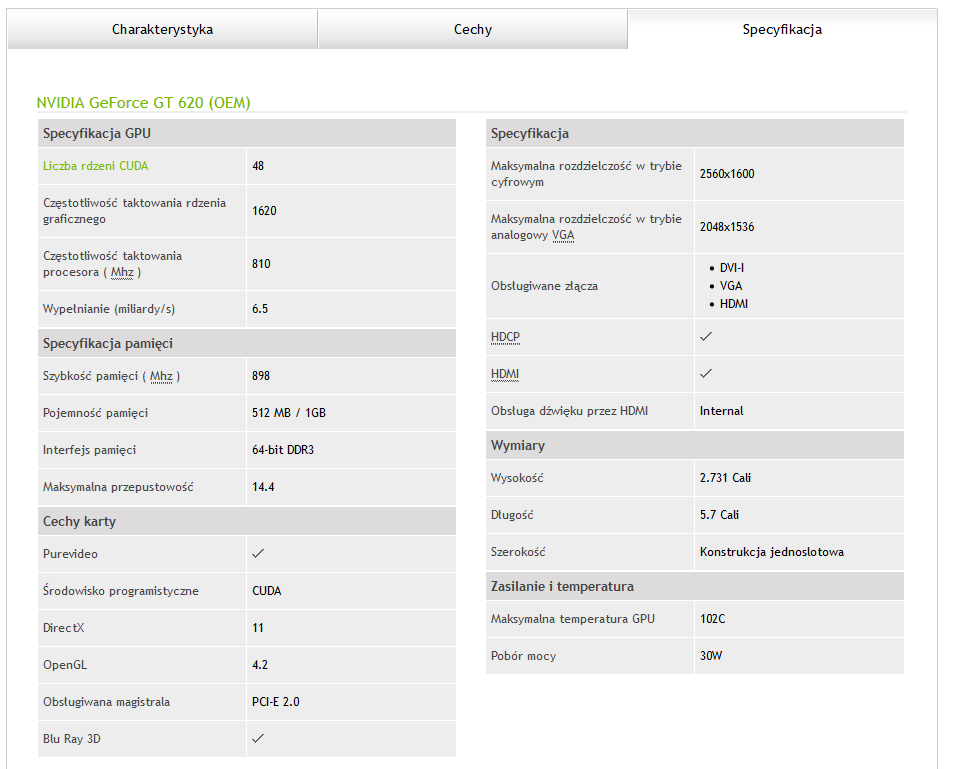Click the DirectX label
Screen dimensions: 955x769
pos(64,628)
